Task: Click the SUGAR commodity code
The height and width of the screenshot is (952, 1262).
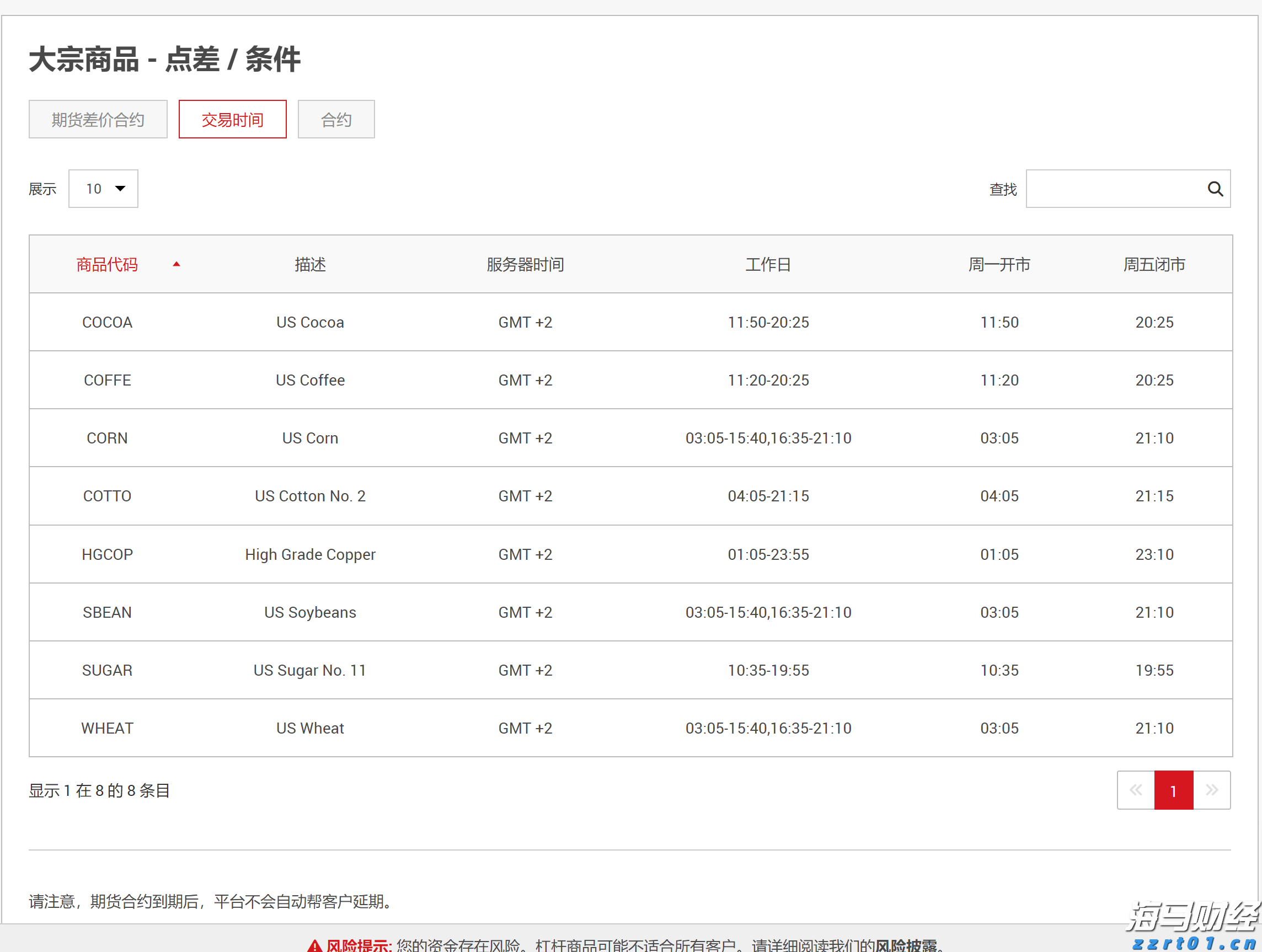Action: [107, 670]
